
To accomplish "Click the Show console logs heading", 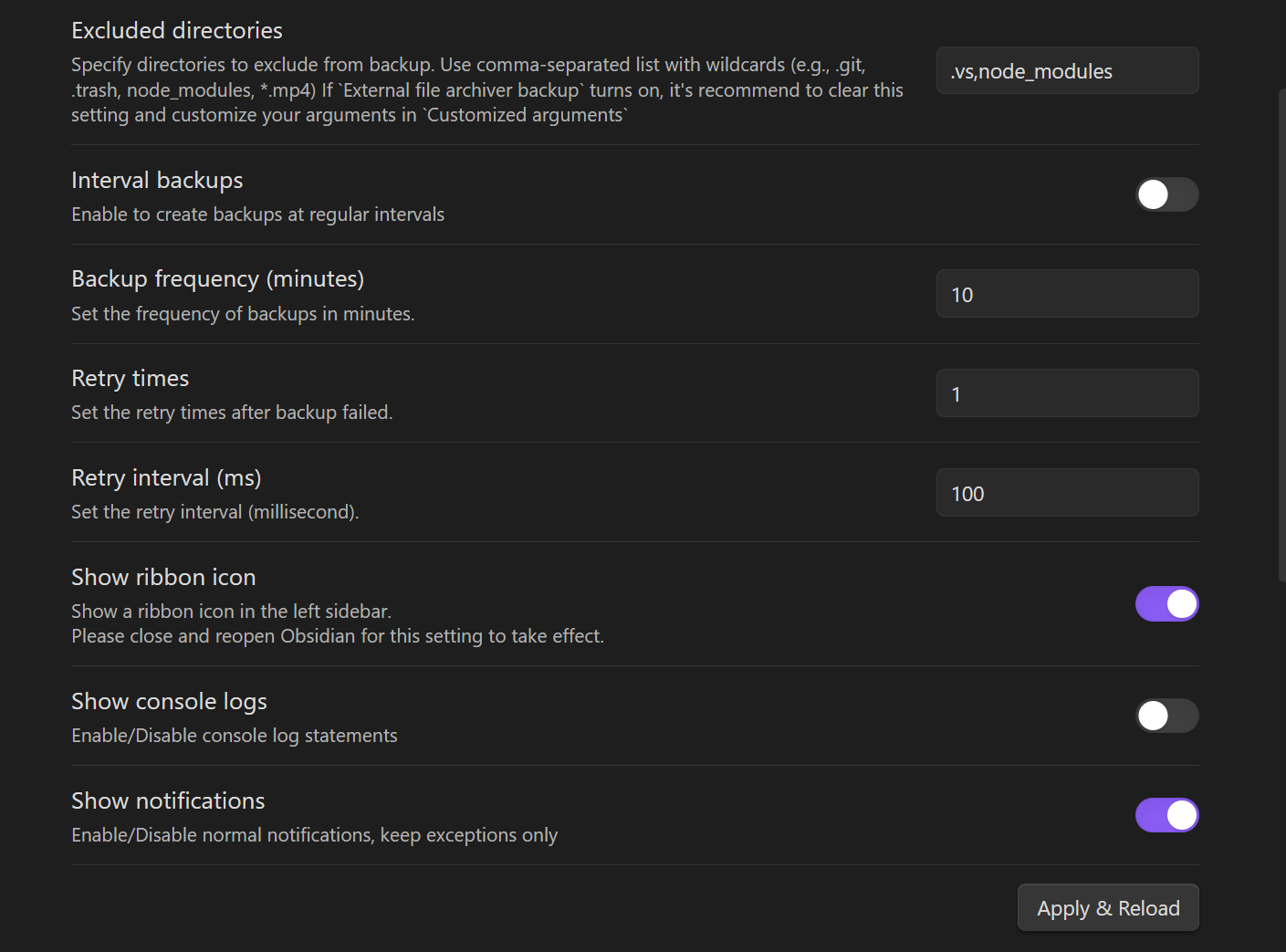I will [x=169, y=701].
